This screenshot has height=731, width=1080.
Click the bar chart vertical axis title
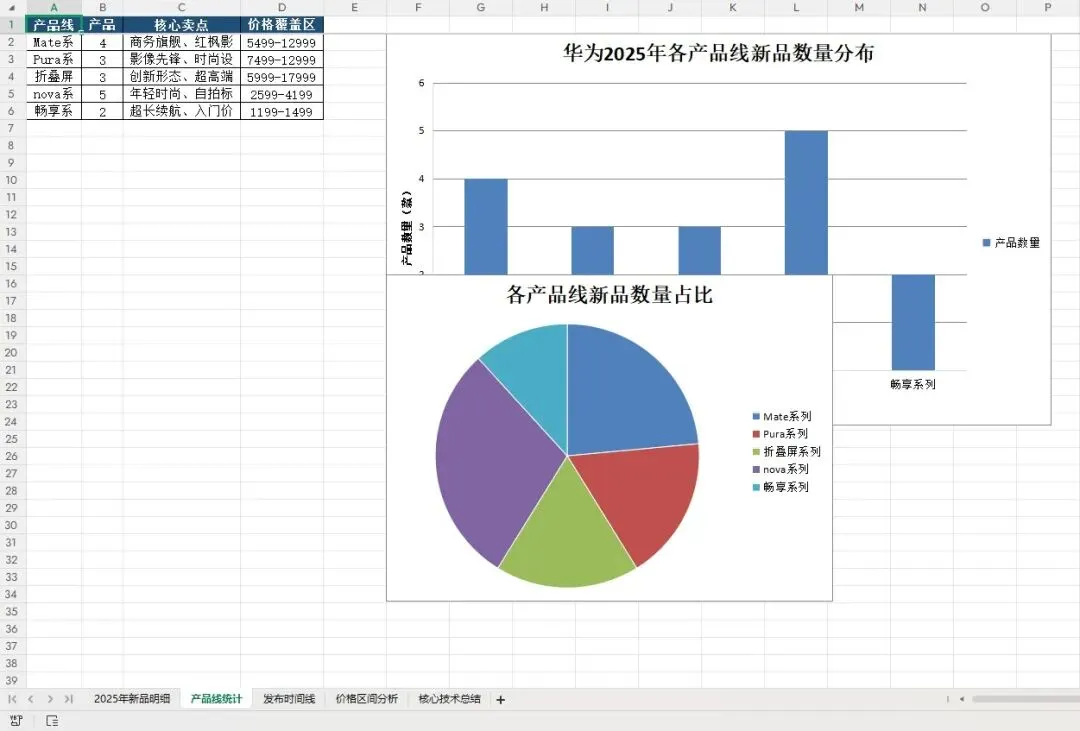tap(407, 229)
